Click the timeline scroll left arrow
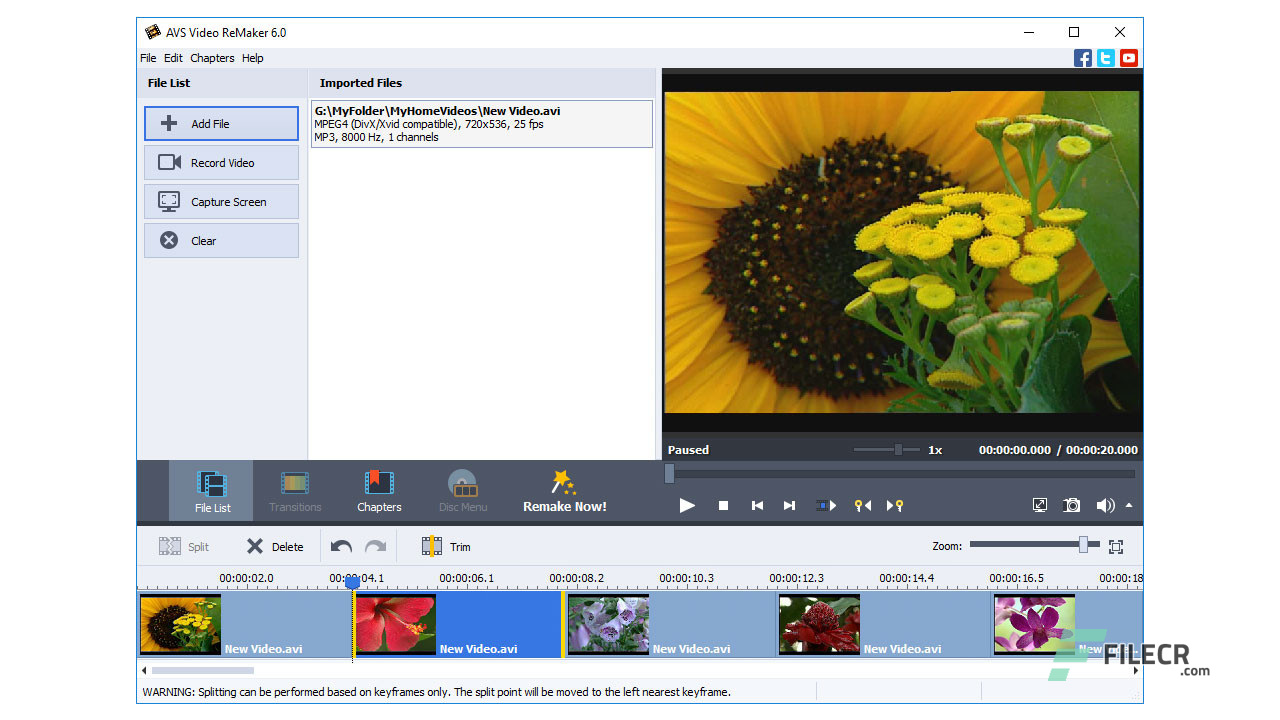 [x=144, y=671]
